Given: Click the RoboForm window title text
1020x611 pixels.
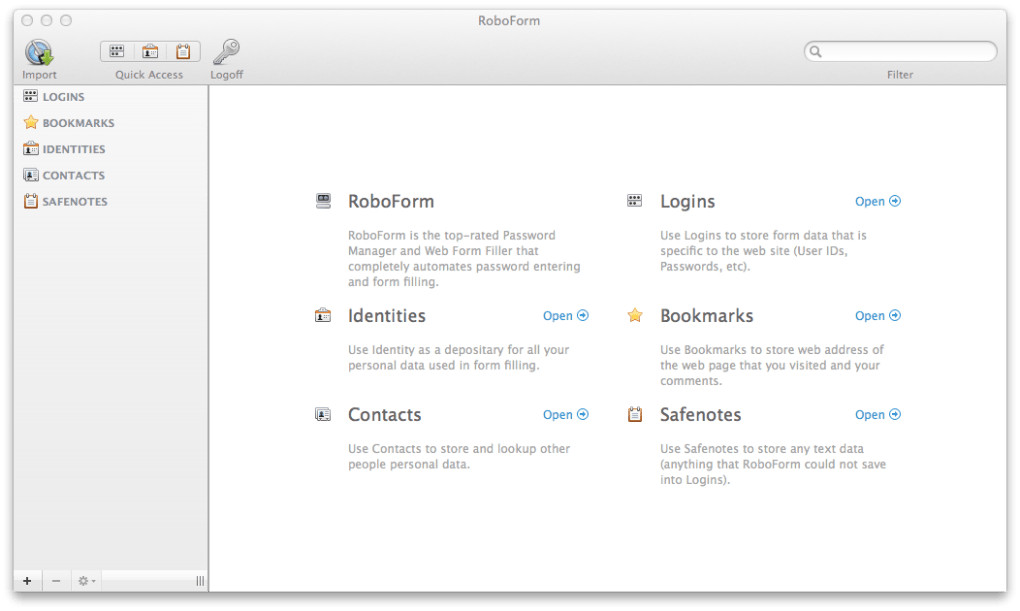Looking at the screenshot, I should 509,20.
